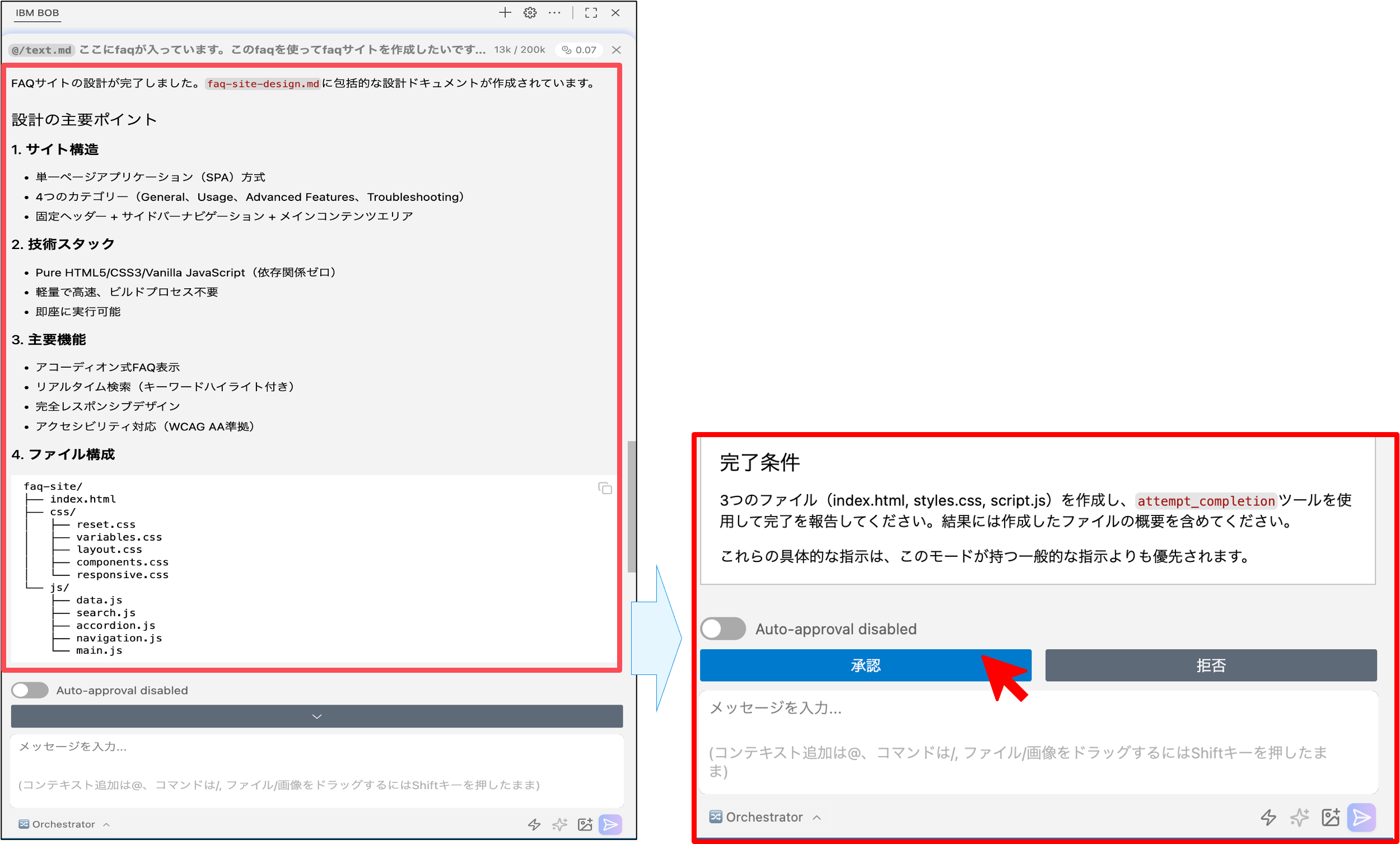This screenshot has height=844, width=1400.
Task: Click layout.css in the file tree
Action: 109,550
